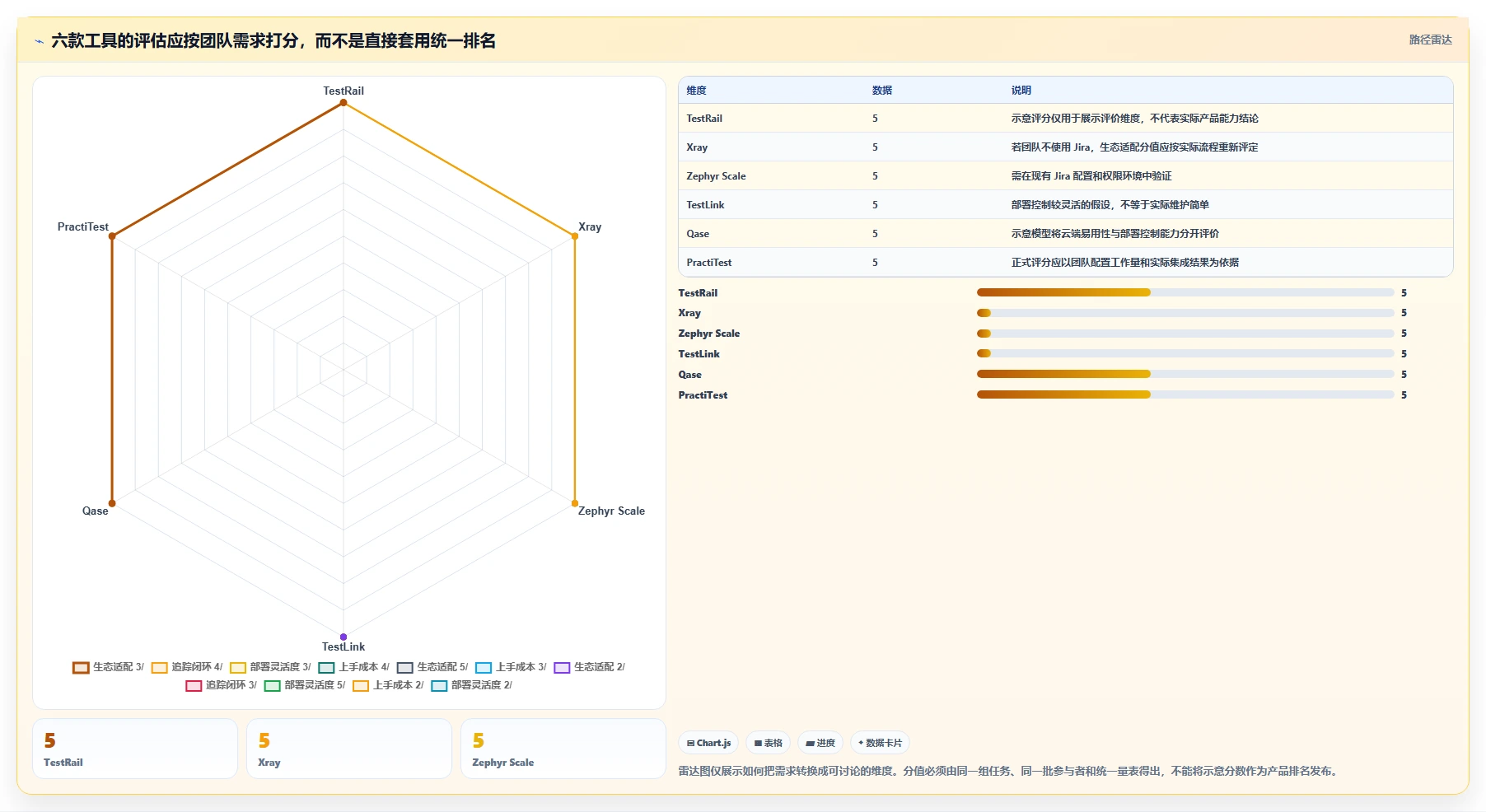Click the Xray progress bar

1185,313
